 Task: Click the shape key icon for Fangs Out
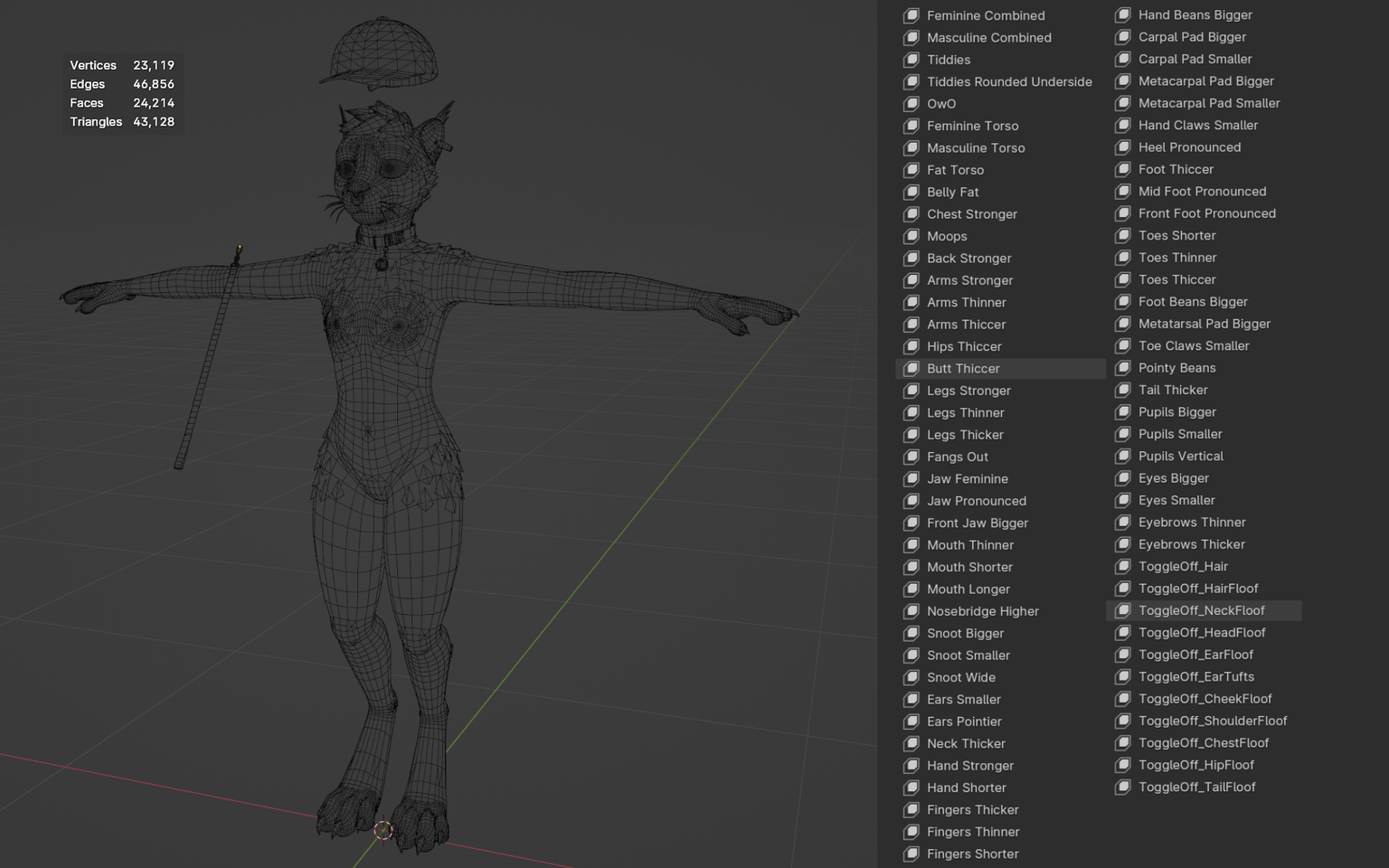[912, 457]
